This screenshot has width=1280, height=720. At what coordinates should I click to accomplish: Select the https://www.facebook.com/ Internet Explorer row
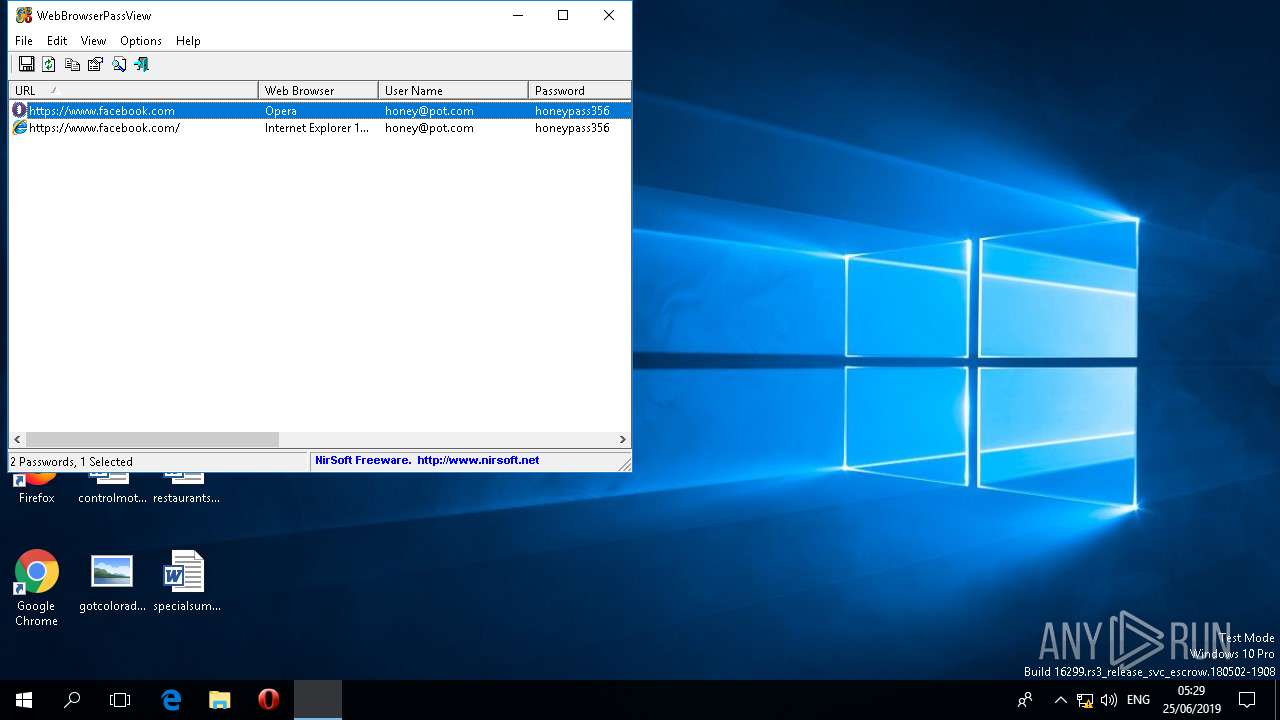click(320, 127)
